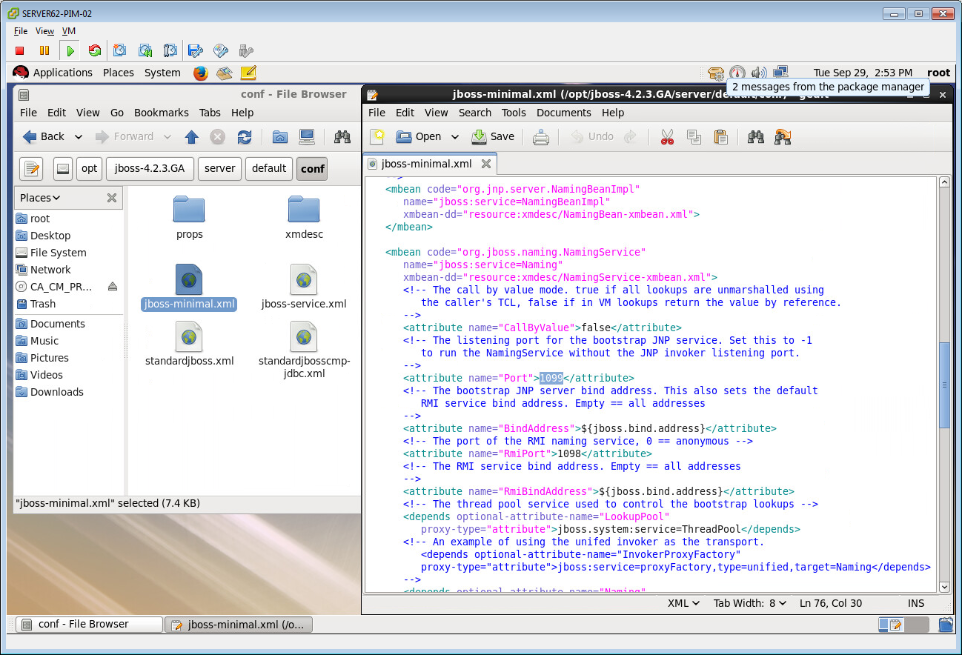Open the Back history dropdown arrow
The height and width of the screenshot is (655, 962).
[x=79, y=137]
